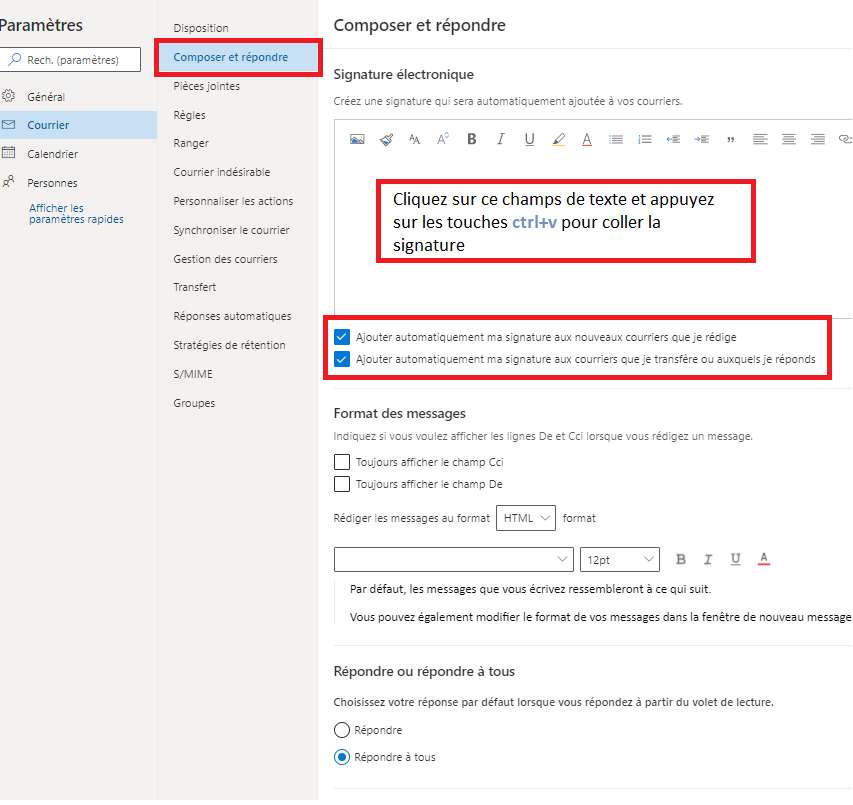Toggle bold in the signature editor toolbar
853x805 pixels.
472,139
